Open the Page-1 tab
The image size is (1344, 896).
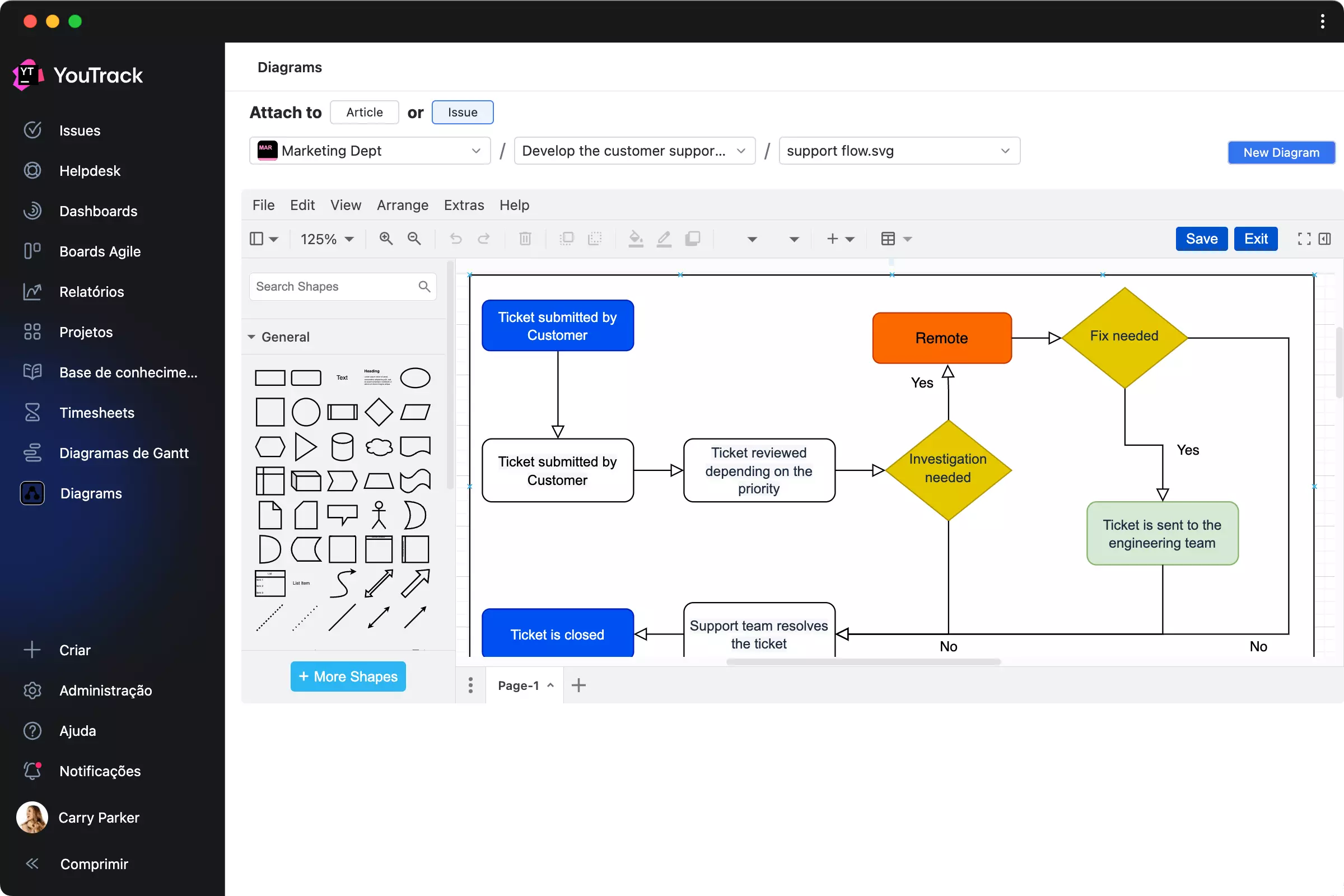[519, 685]
